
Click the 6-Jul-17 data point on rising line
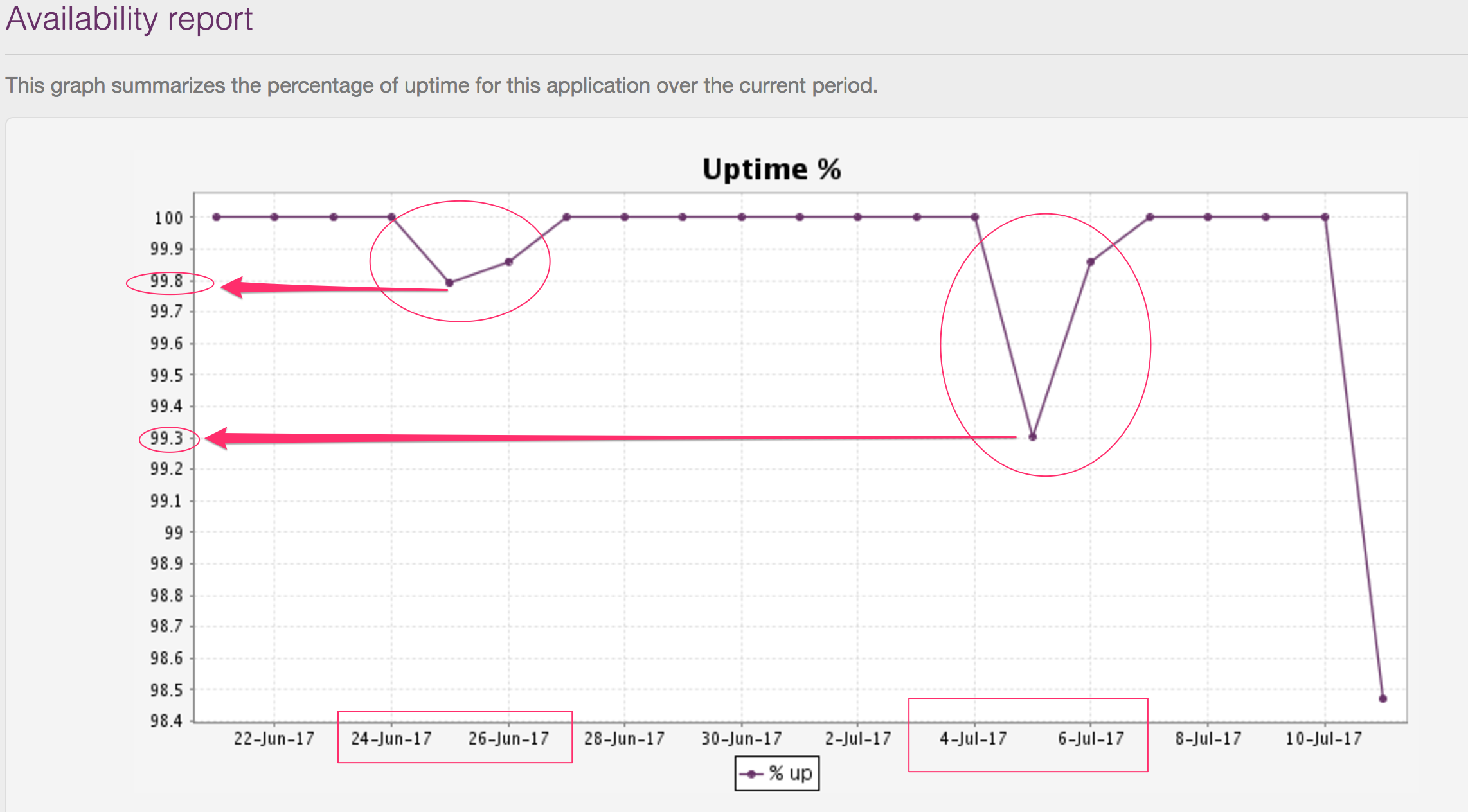pyautogui.click(x=1091, y=261)
